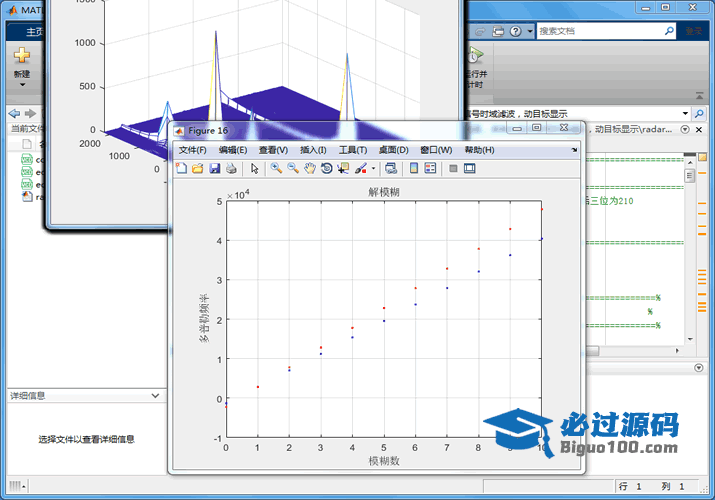Focus the 搜索文档 search field
715x500 pixels.
600,31
